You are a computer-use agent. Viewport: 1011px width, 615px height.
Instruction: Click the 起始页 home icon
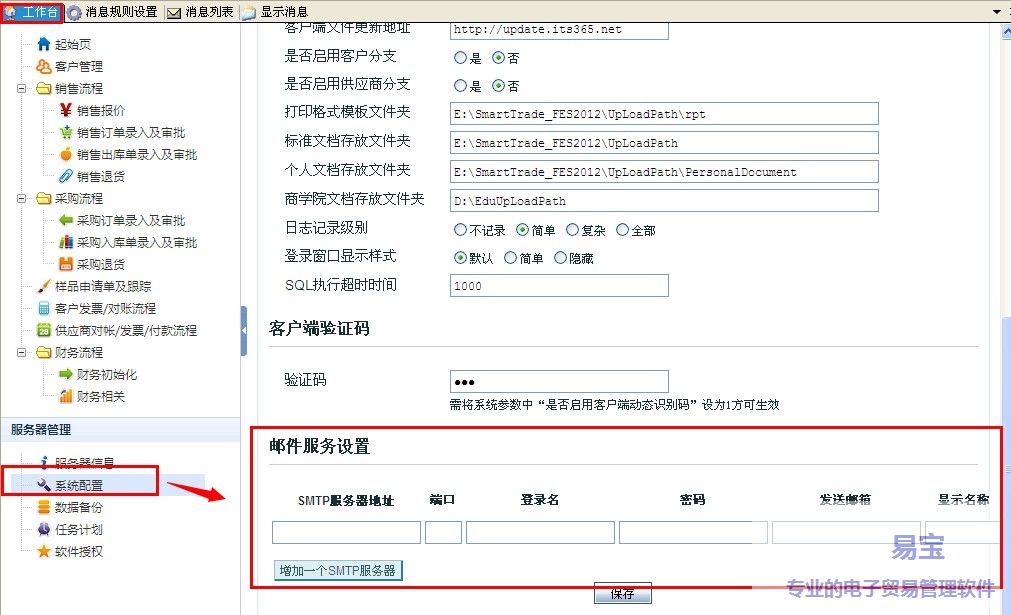[x=43, y=44]
